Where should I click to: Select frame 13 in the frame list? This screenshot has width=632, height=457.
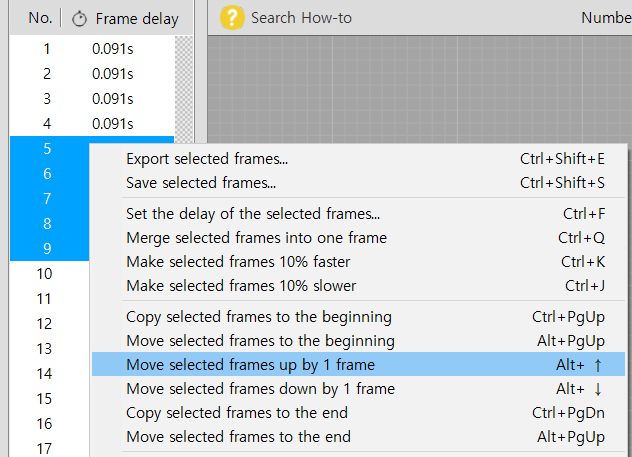44,349
